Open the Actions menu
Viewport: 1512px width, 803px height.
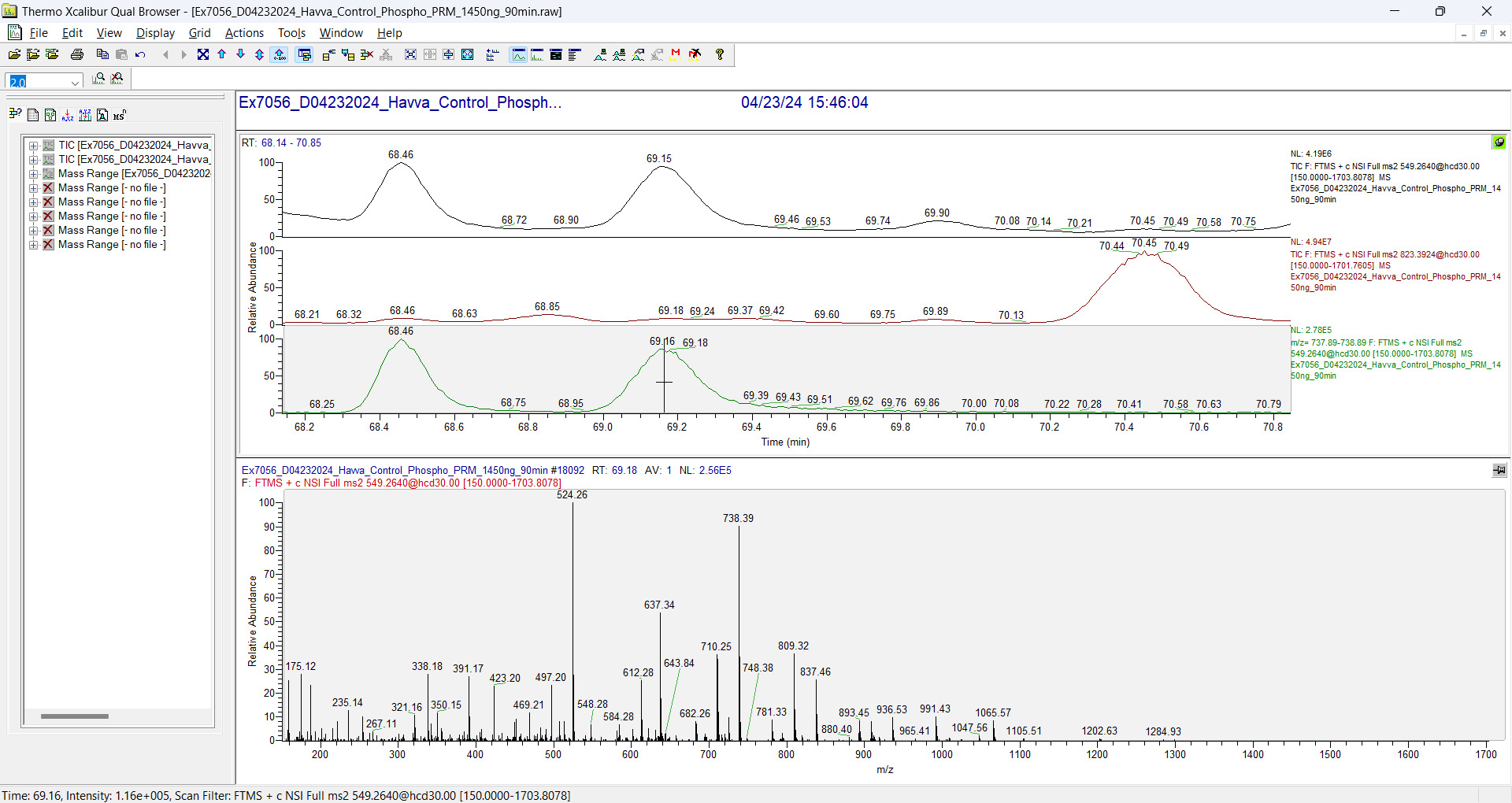[244, 33]
